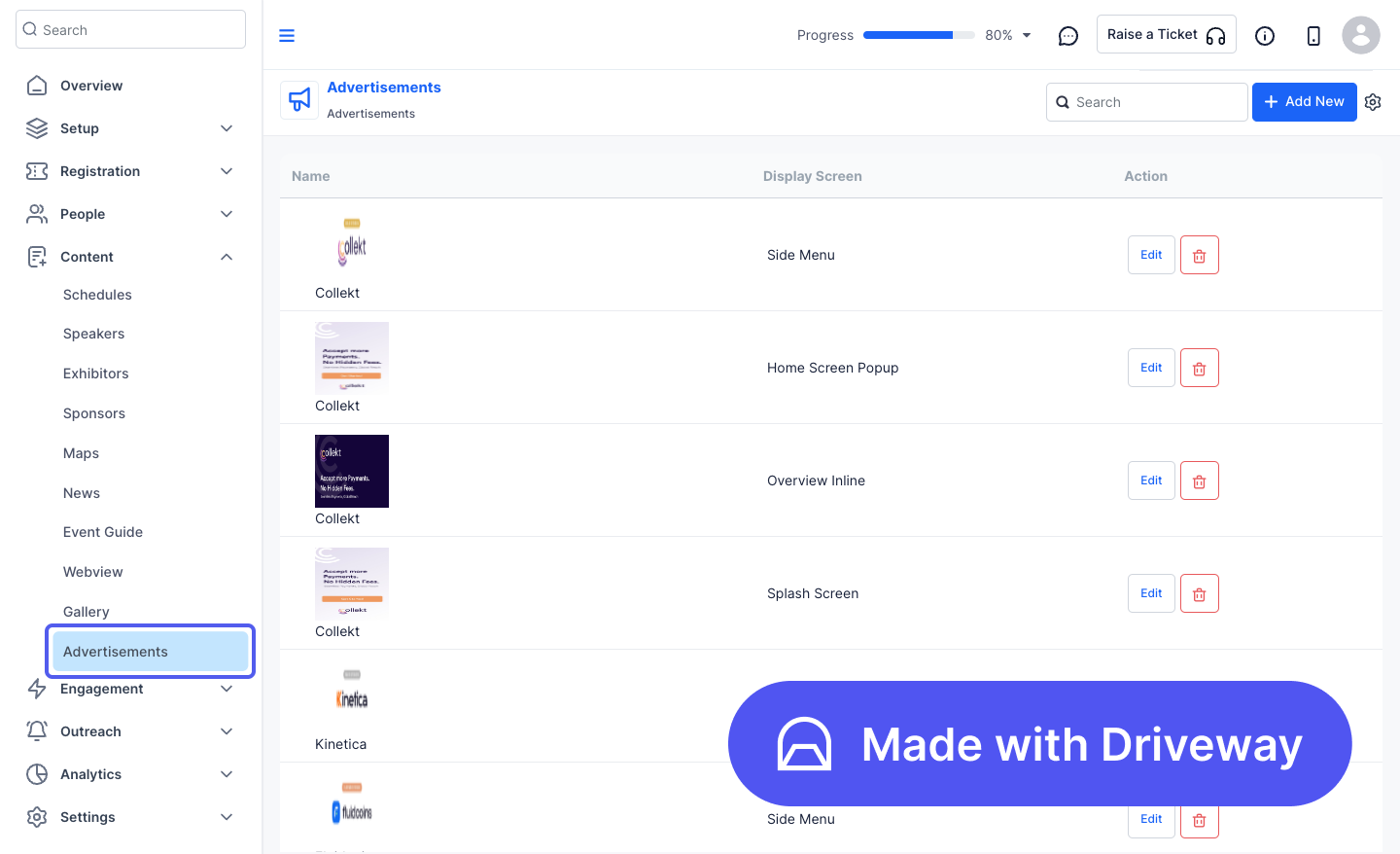Click the Overview home icon in sidebar
This screenshot has height=854, width=1400.
37,86
